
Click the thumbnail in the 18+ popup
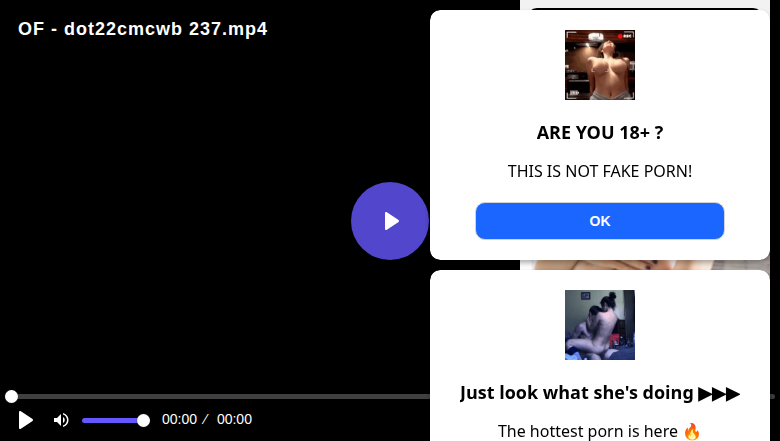[599, 65]
